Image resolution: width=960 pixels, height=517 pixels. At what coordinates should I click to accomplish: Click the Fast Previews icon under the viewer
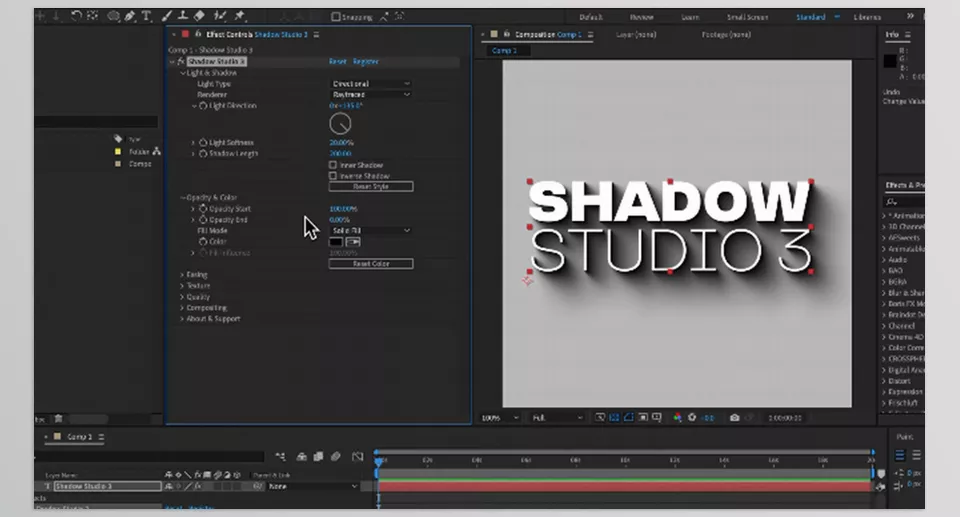(x=600, y=418)
